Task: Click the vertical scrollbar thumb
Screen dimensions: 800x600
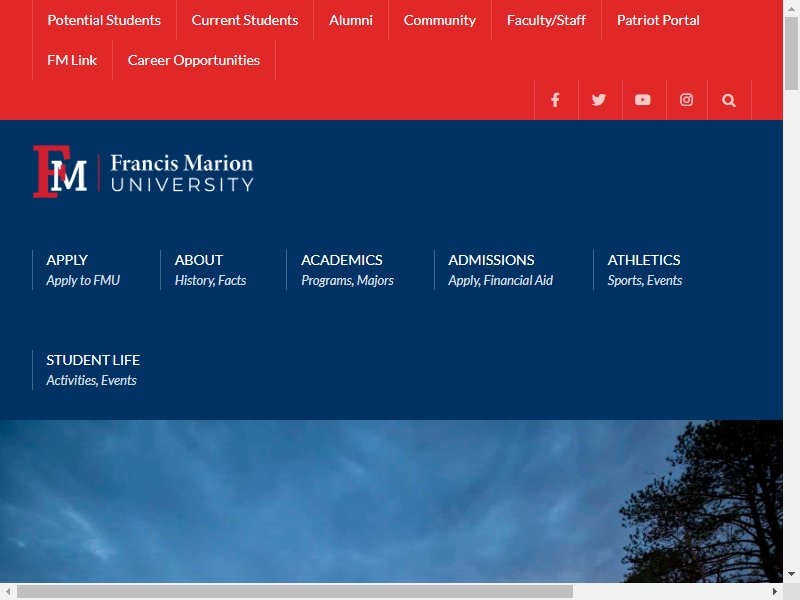Action: point(791,53)
